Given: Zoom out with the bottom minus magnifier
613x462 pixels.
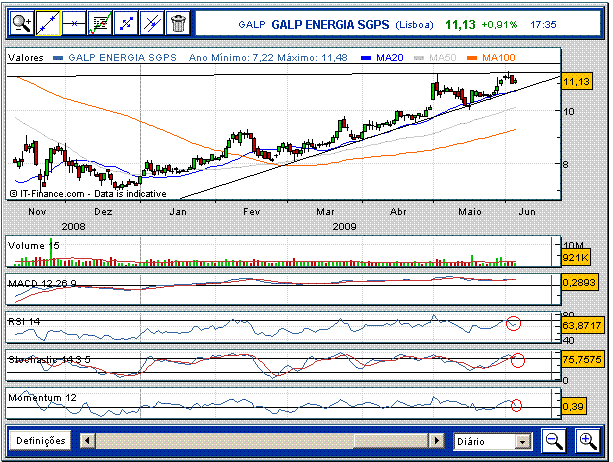Looking at the screenshot, I should pyautogui.click(x=554, y=440).
